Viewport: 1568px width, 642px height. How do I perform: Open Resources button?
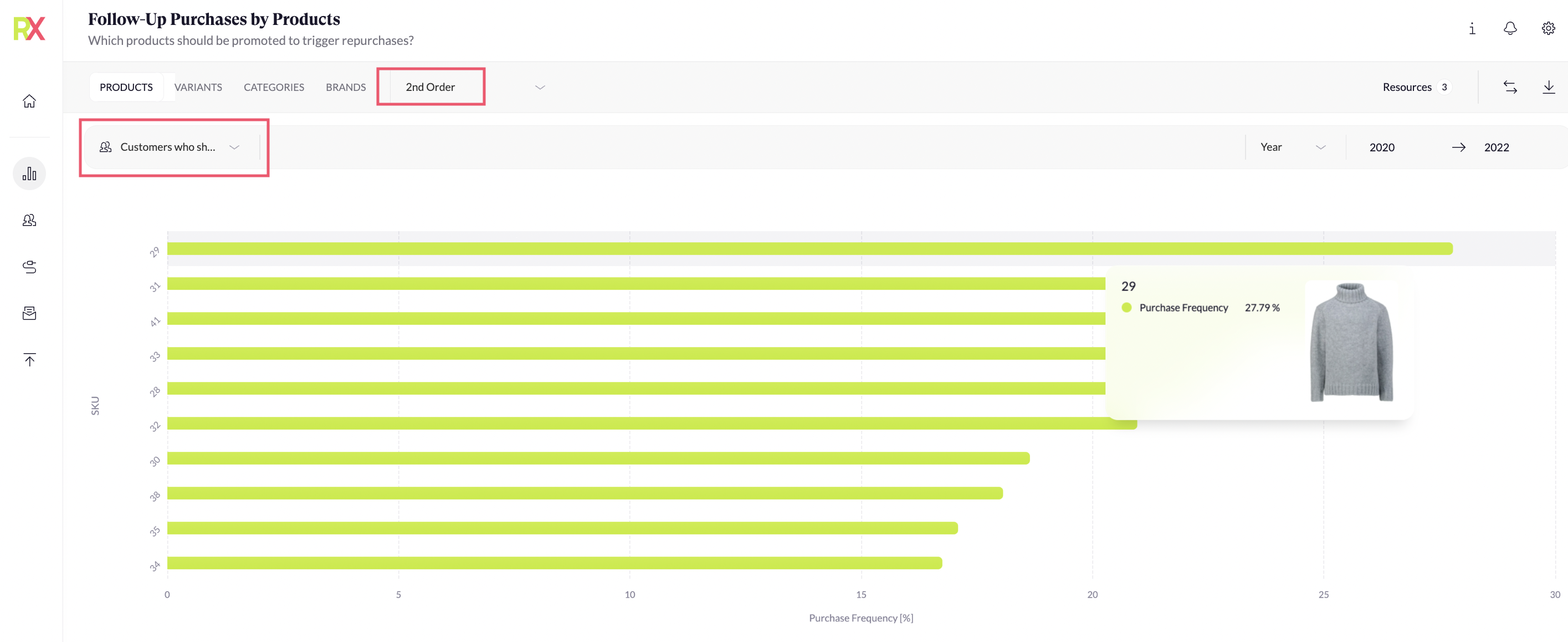(x=1416, y=87)
